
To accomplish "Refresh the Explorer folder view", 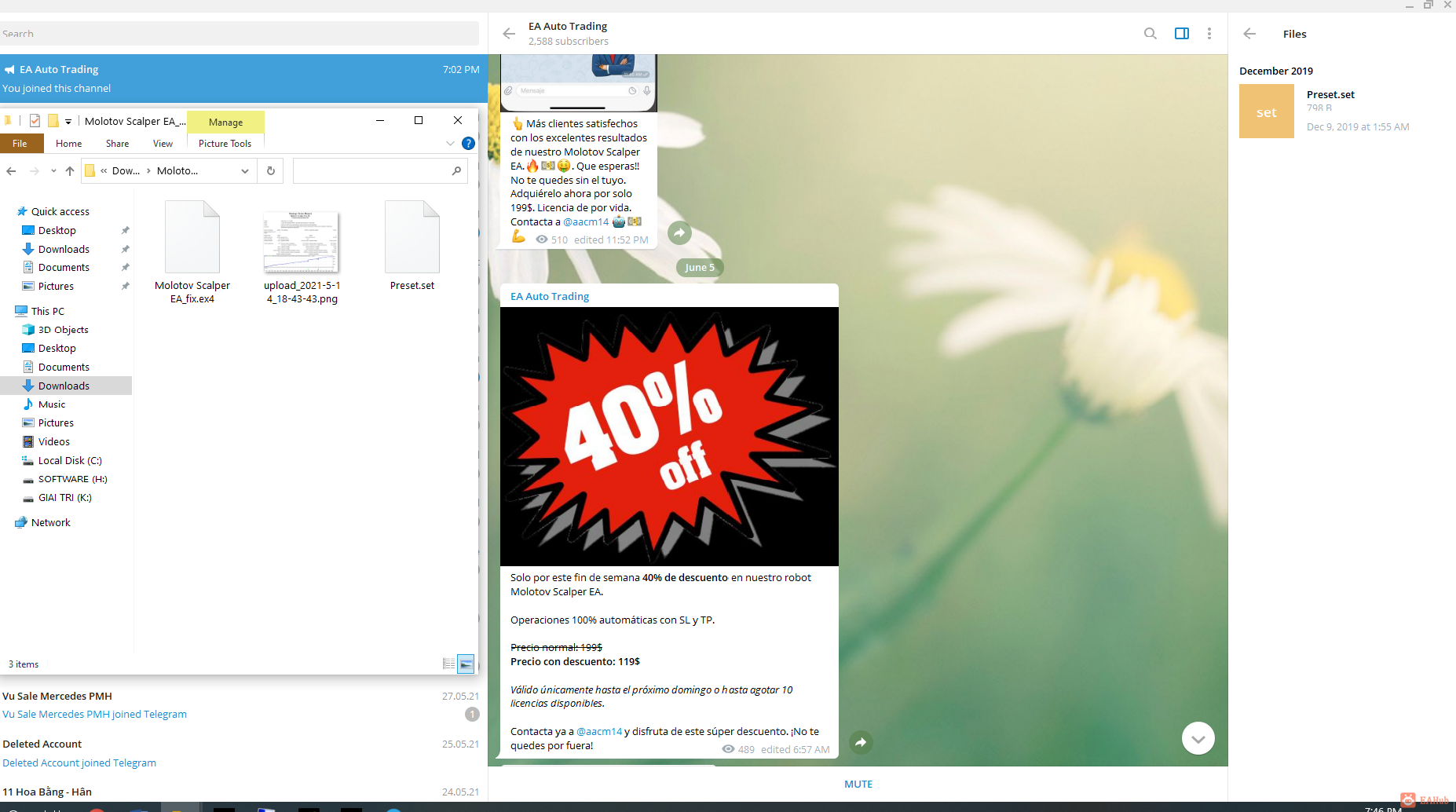I will pos(271,171).
